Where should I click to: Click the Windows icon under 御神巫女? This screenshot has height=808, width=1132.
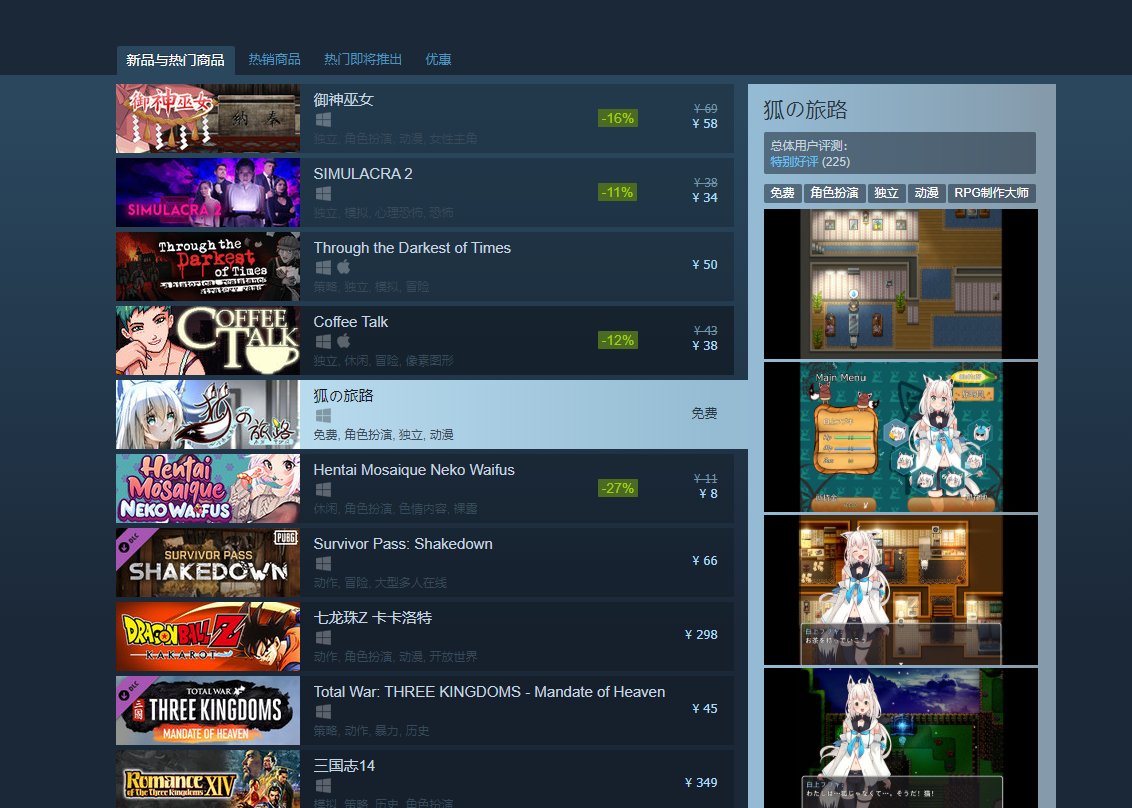(323, 119)
